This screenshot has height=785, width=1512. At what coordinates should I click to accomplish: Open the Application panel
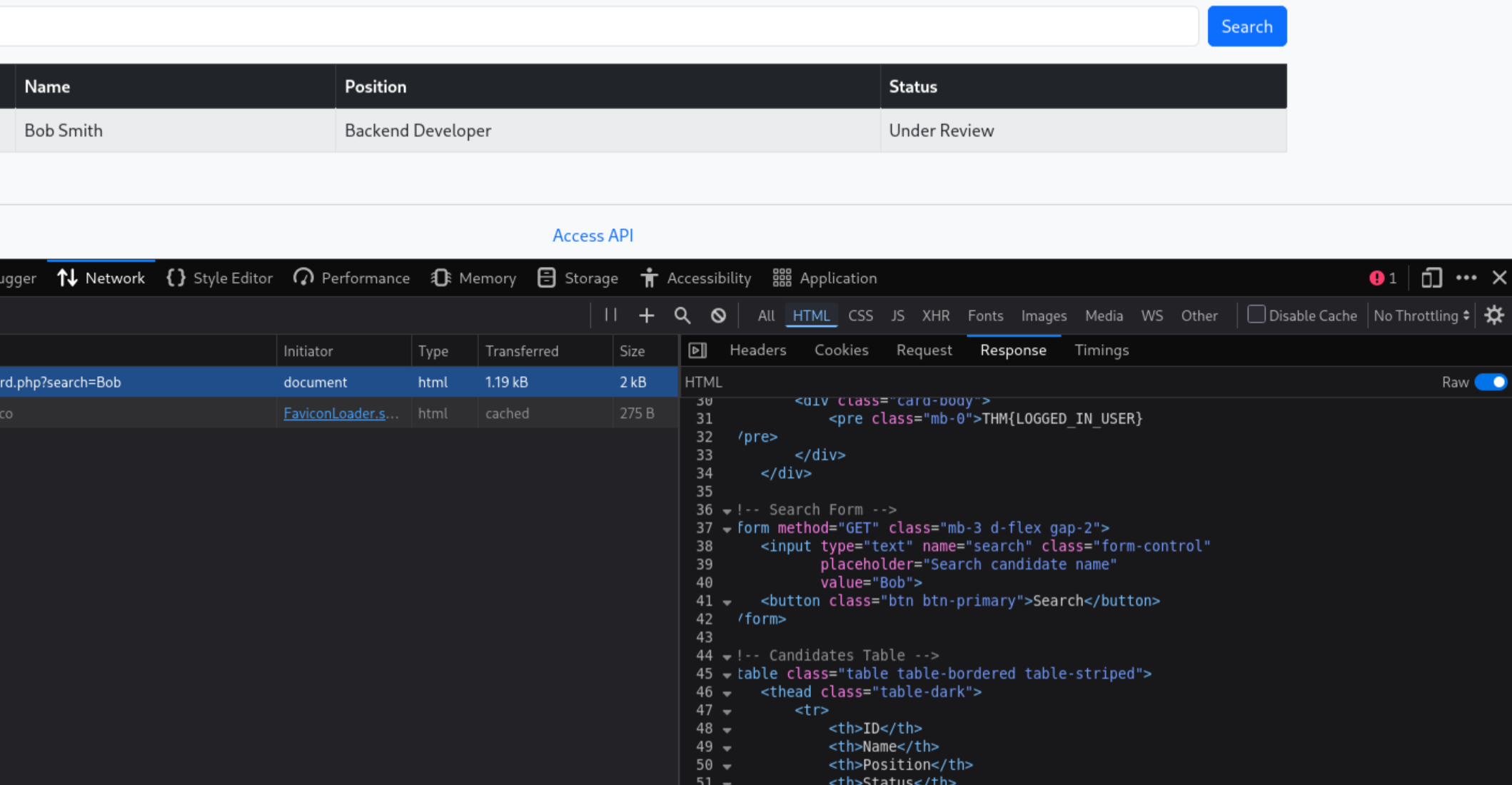(825, 278)
